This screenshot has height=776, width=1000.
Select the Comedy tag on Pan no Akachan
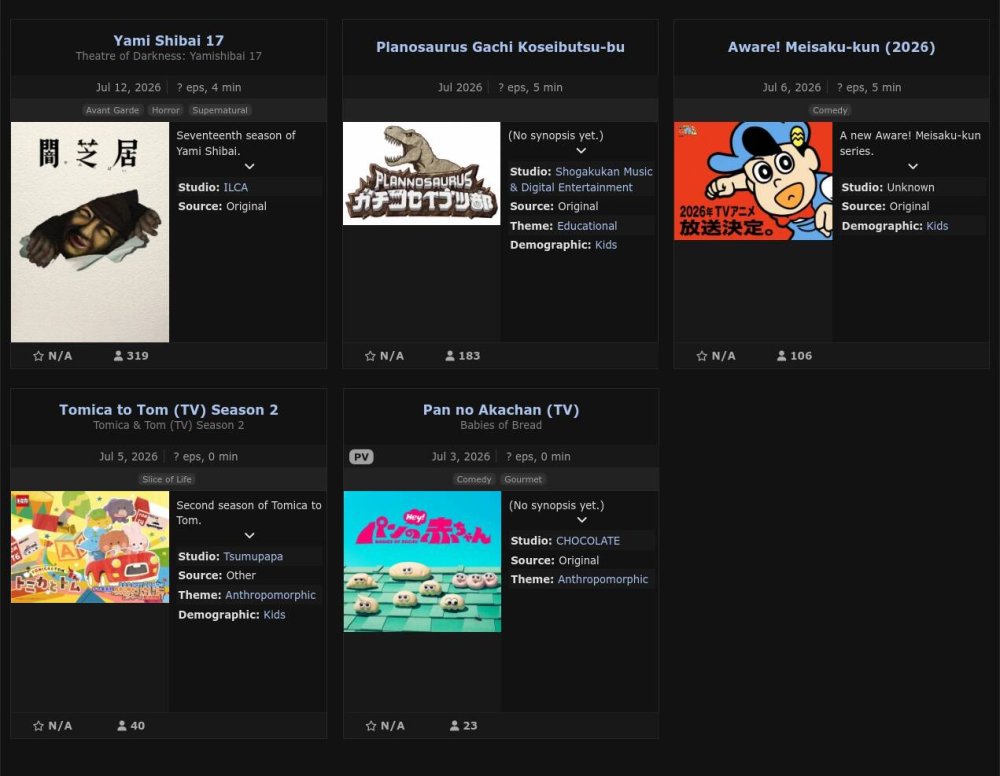point(474,480)
